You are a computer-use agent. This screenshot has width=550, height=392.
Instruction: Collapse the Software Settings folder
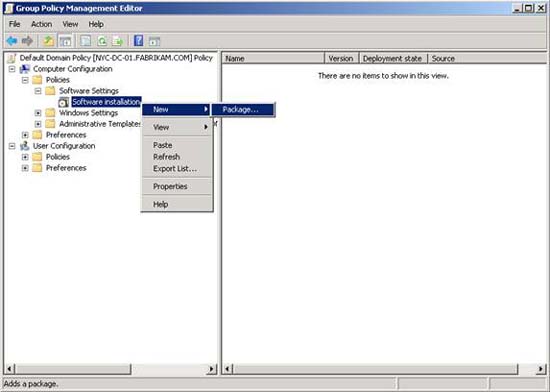point(38,91)
